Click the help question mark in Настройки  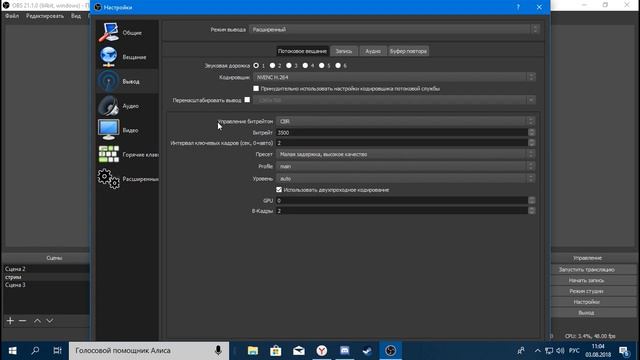point(518,7)
